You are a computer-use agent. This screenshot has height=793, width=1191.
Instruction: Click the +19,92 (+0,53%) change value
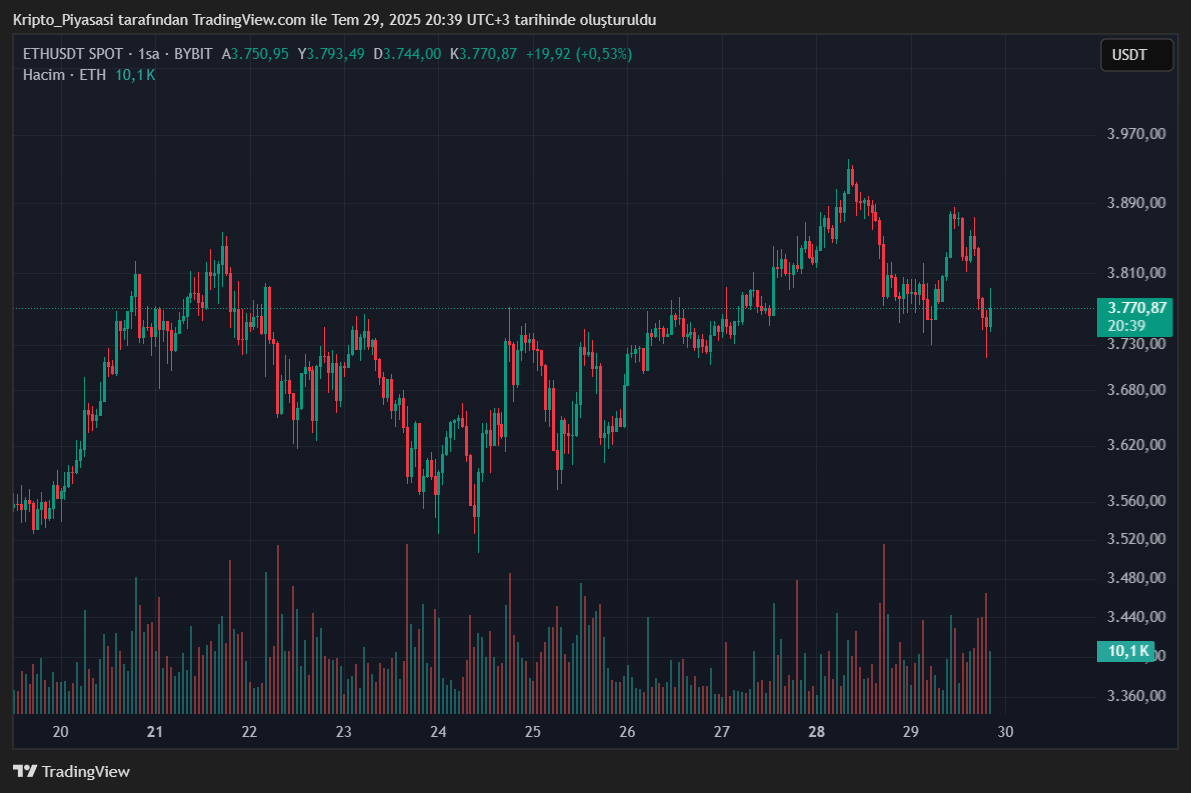click(x=579, y=54)
